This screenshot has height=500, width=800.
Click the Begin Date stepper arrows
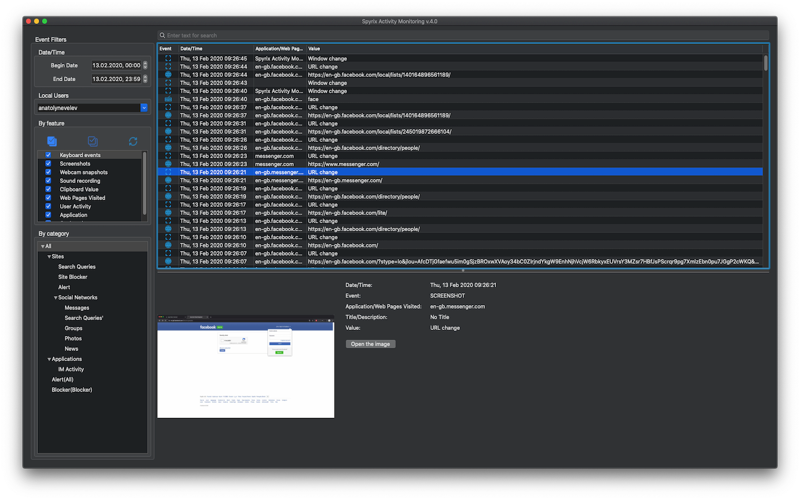[145, 65]
